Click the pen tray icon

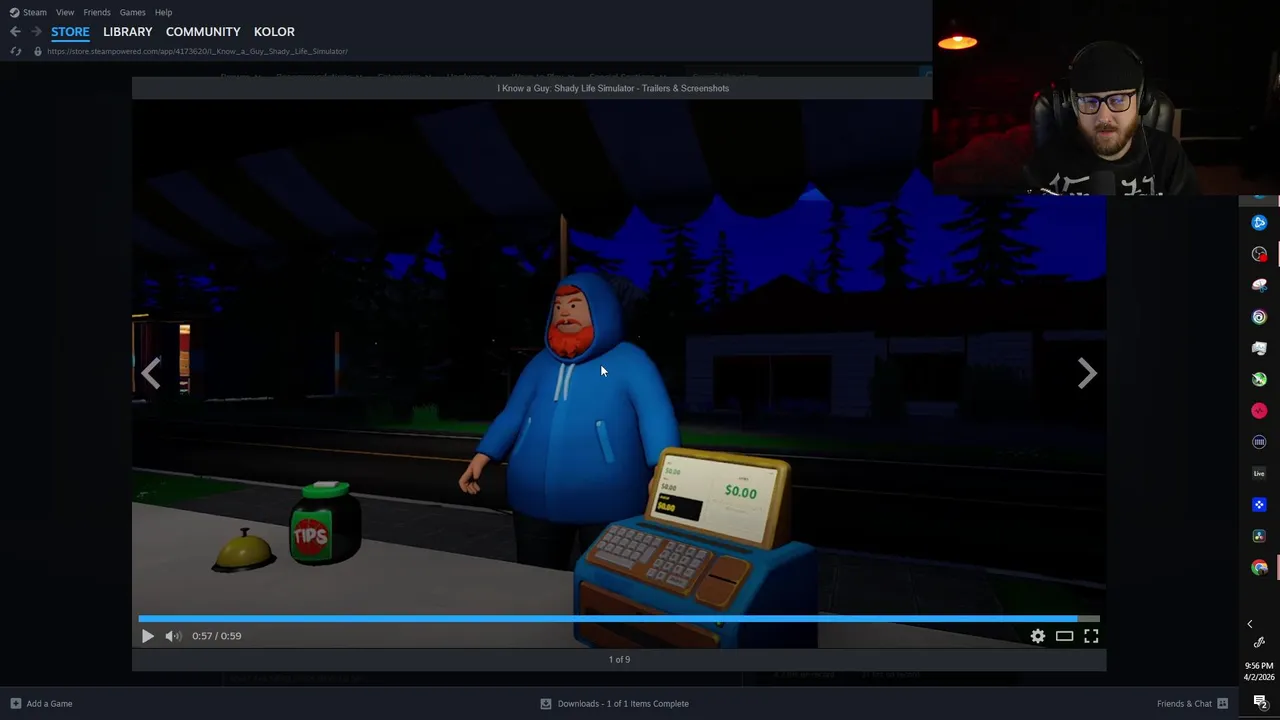[x=1259, y=643]
